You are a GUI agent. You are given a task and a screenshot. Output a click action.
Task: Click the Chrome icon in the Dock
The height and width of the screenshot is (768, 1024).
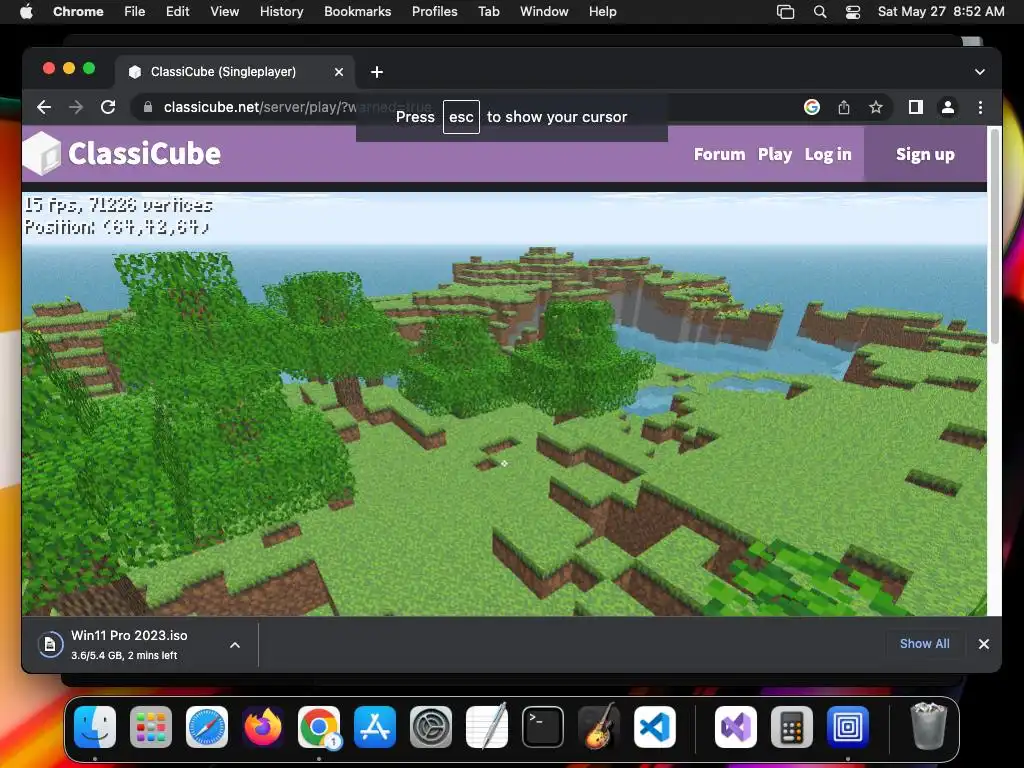click(319, 727)
